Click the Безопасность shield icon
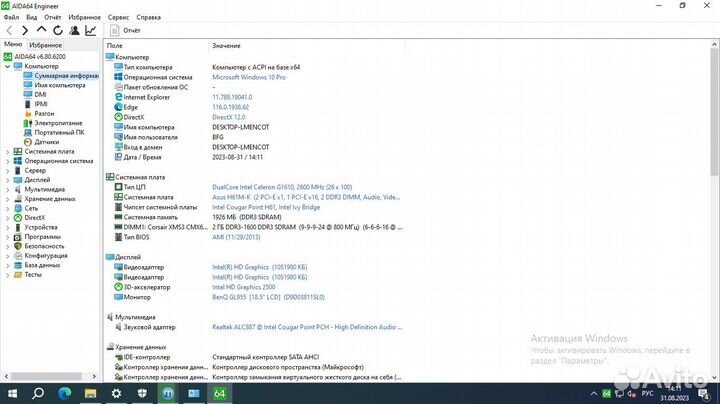Screen dimensions: 720x404 [x=18, y=246]
